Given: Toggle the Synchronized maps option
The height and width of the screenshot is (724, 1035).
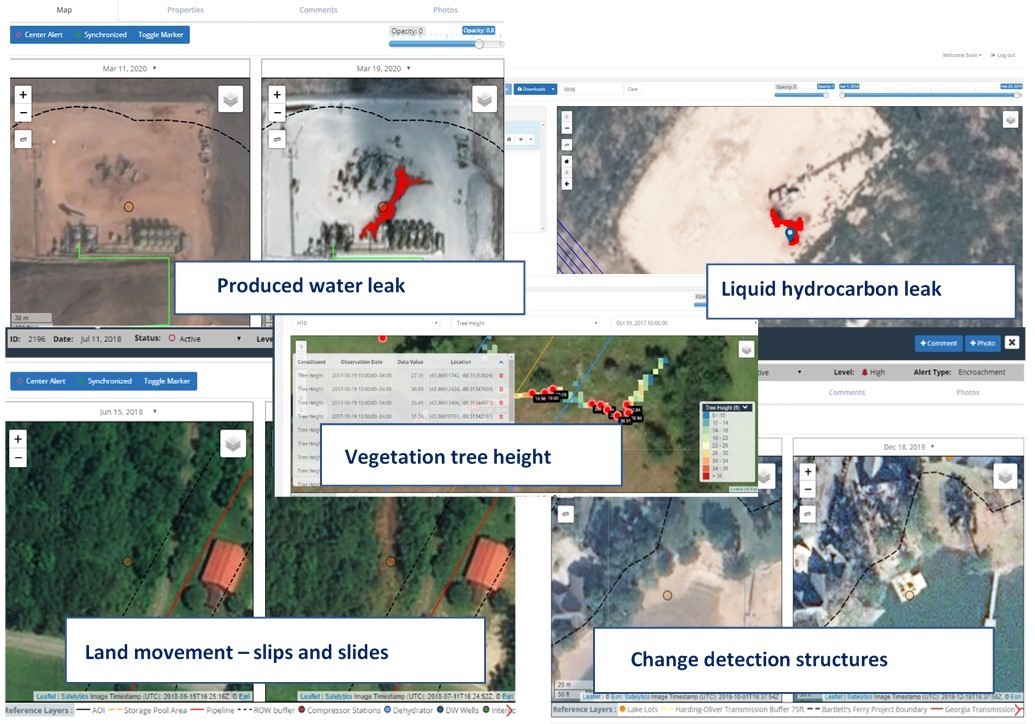Looking at the screenshot, I should 100,35.
